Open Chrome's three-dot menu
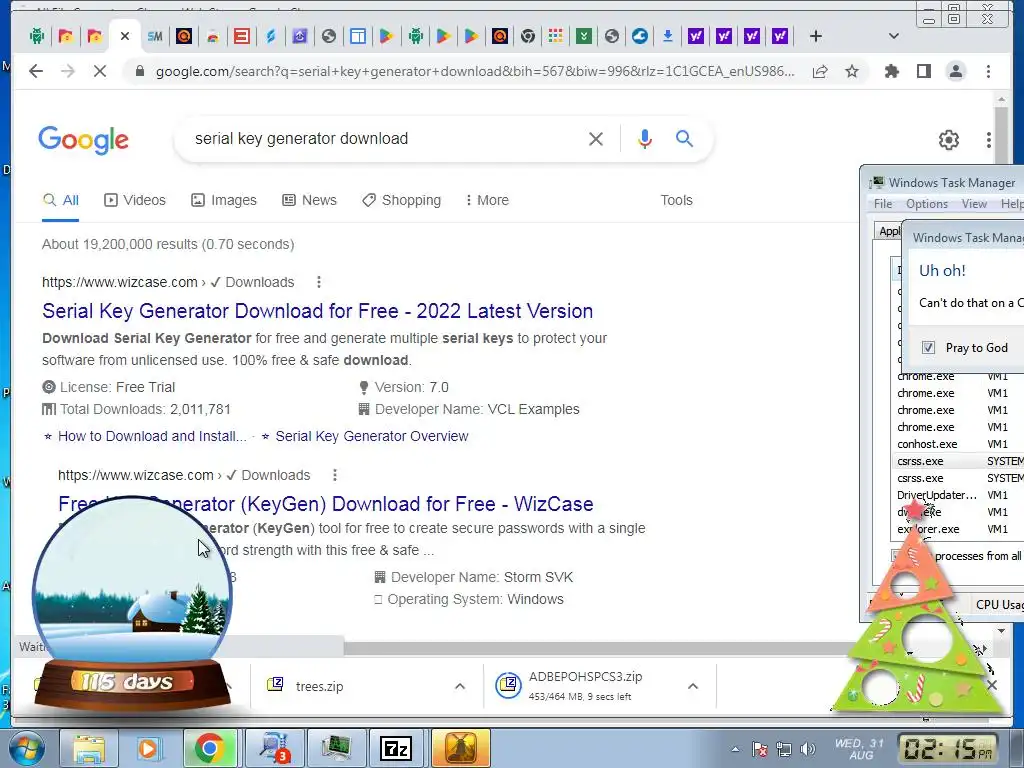The width and height of the screenshot is (1024, 768). point(988,71)
